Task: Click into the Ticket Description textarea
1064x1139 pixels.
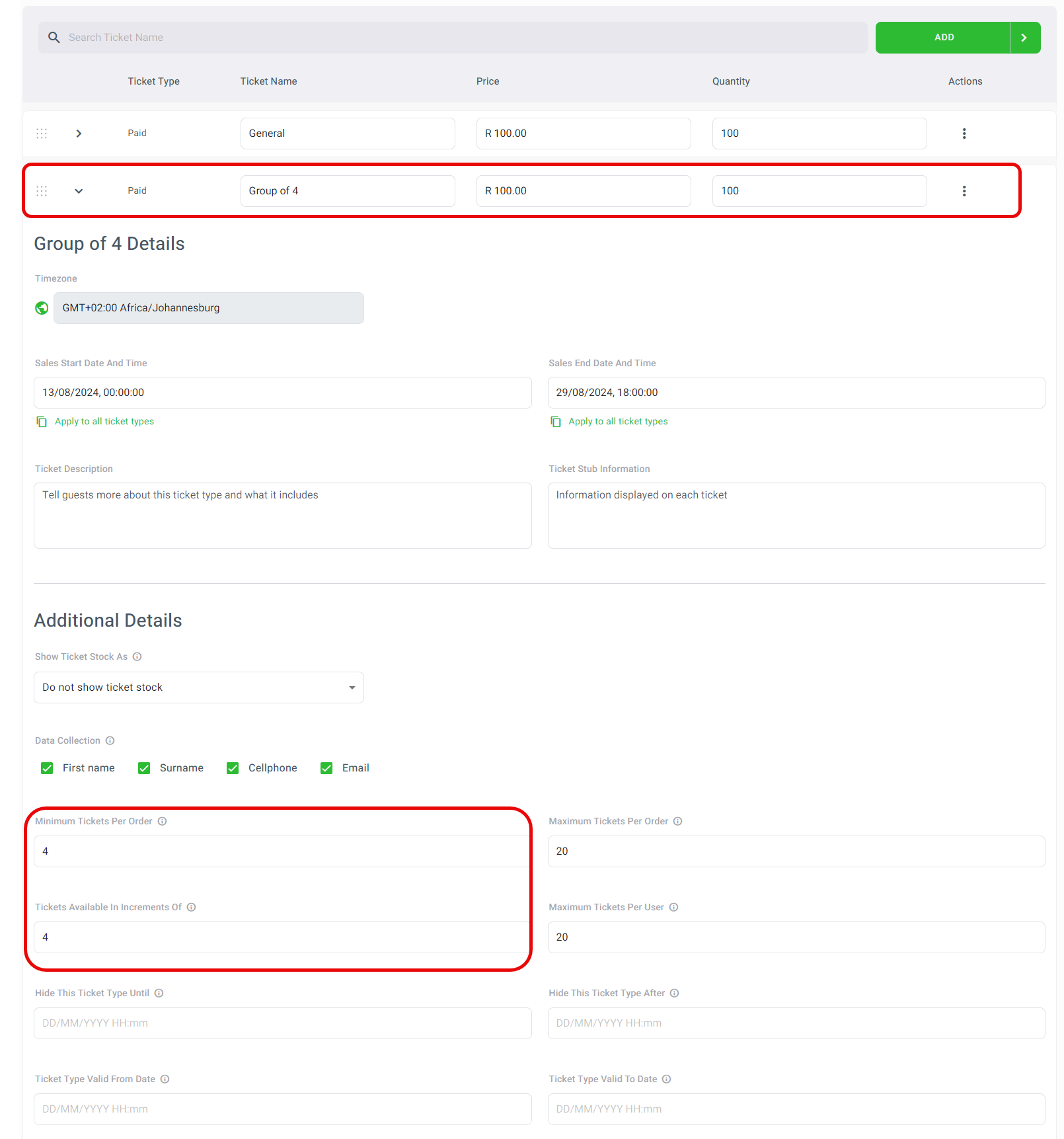Action: tap(283, 516)
